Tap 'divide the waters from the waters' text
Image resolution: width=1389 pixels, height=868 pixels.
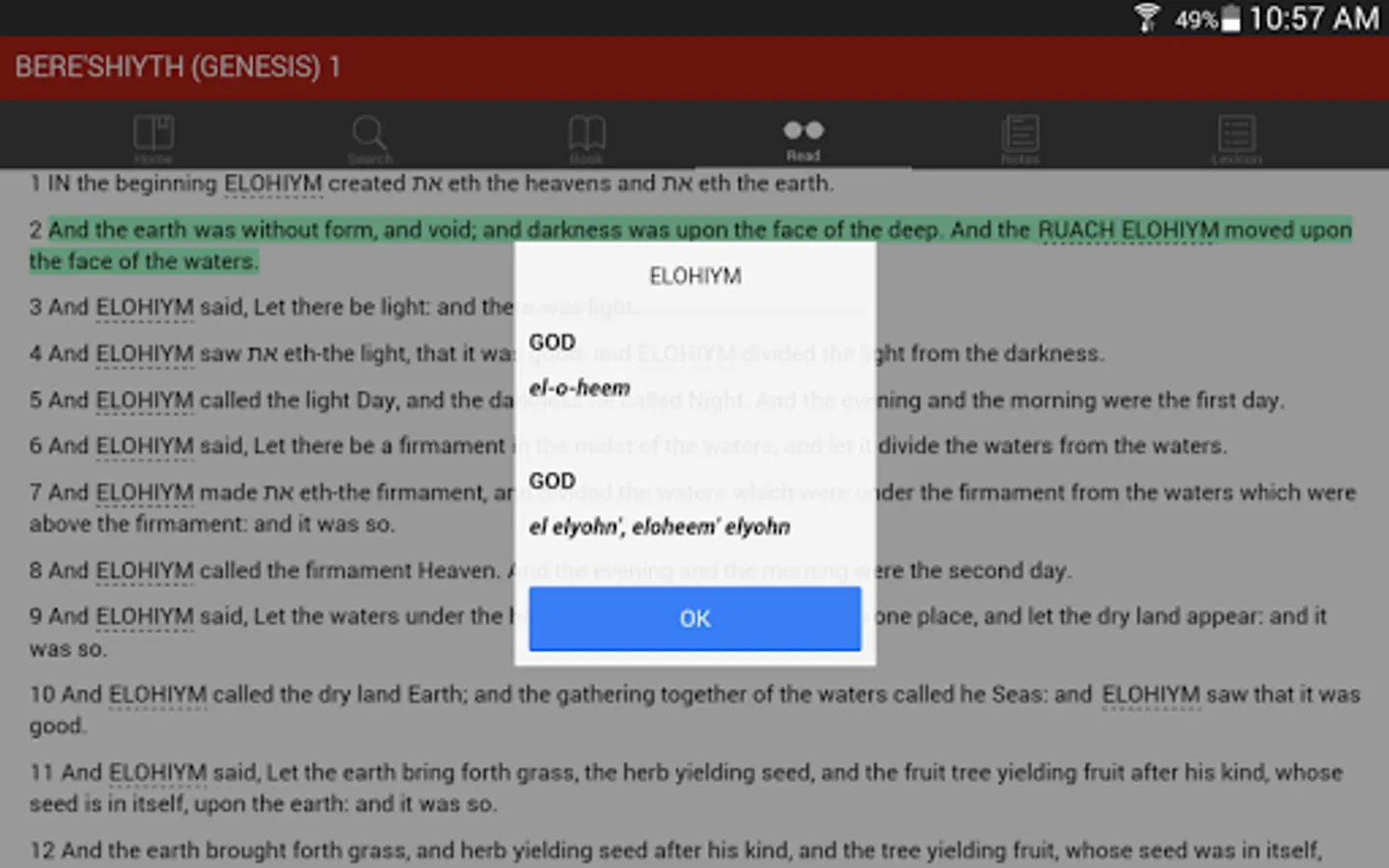[1052, 446]
